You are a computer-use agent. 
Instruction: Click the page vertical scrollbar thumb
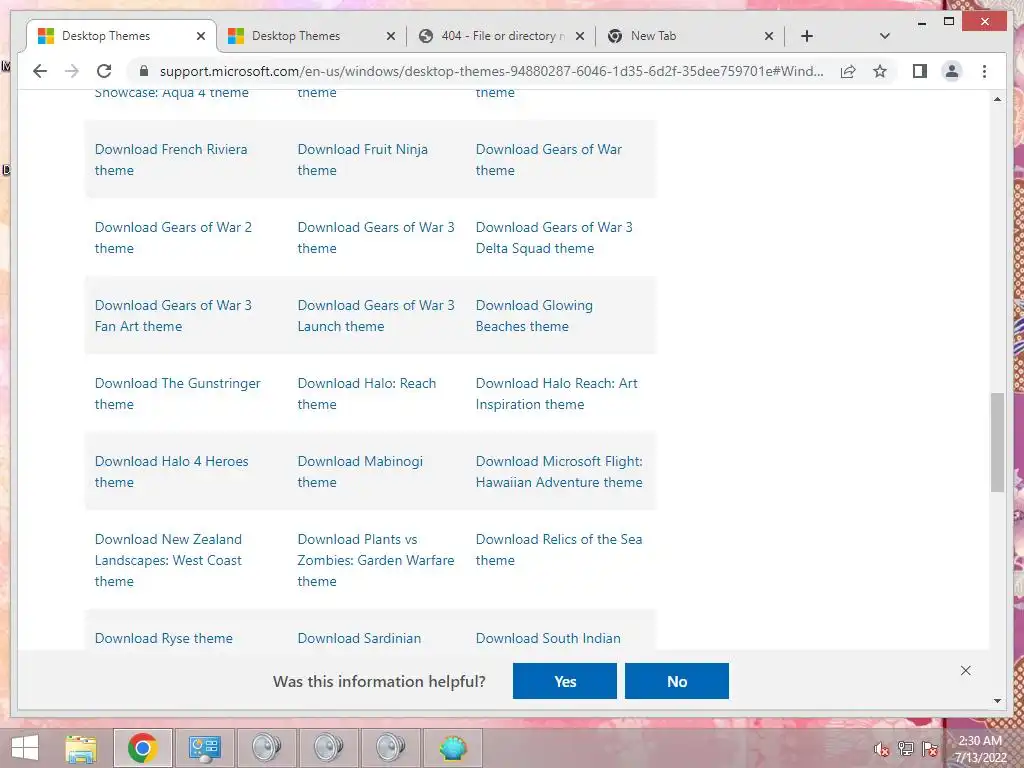pos(997,442)
